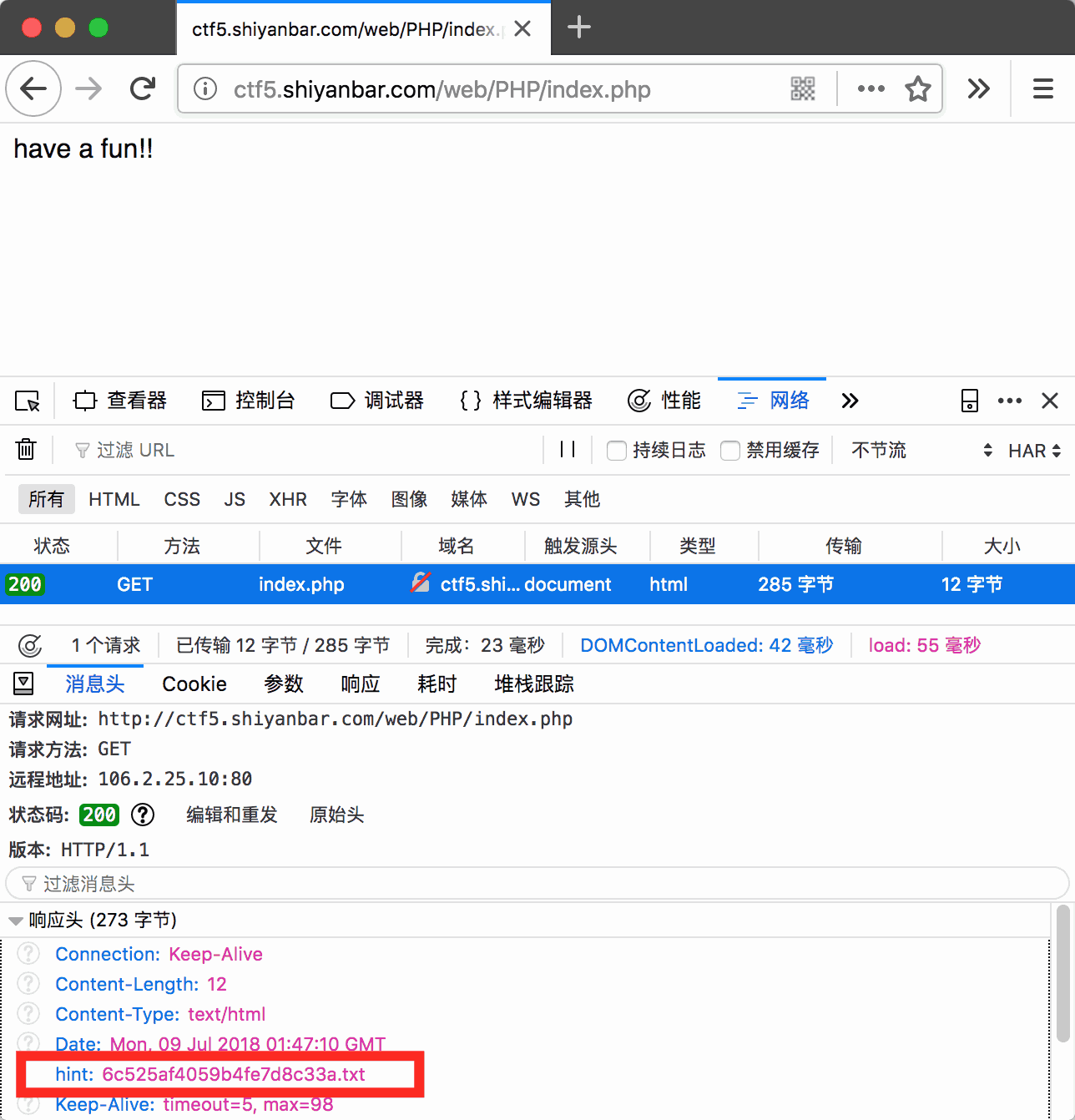Viewport: 1075px width, 1120px height.
Task: Filter requests by CSS
Action: click(x=182, y=499)
